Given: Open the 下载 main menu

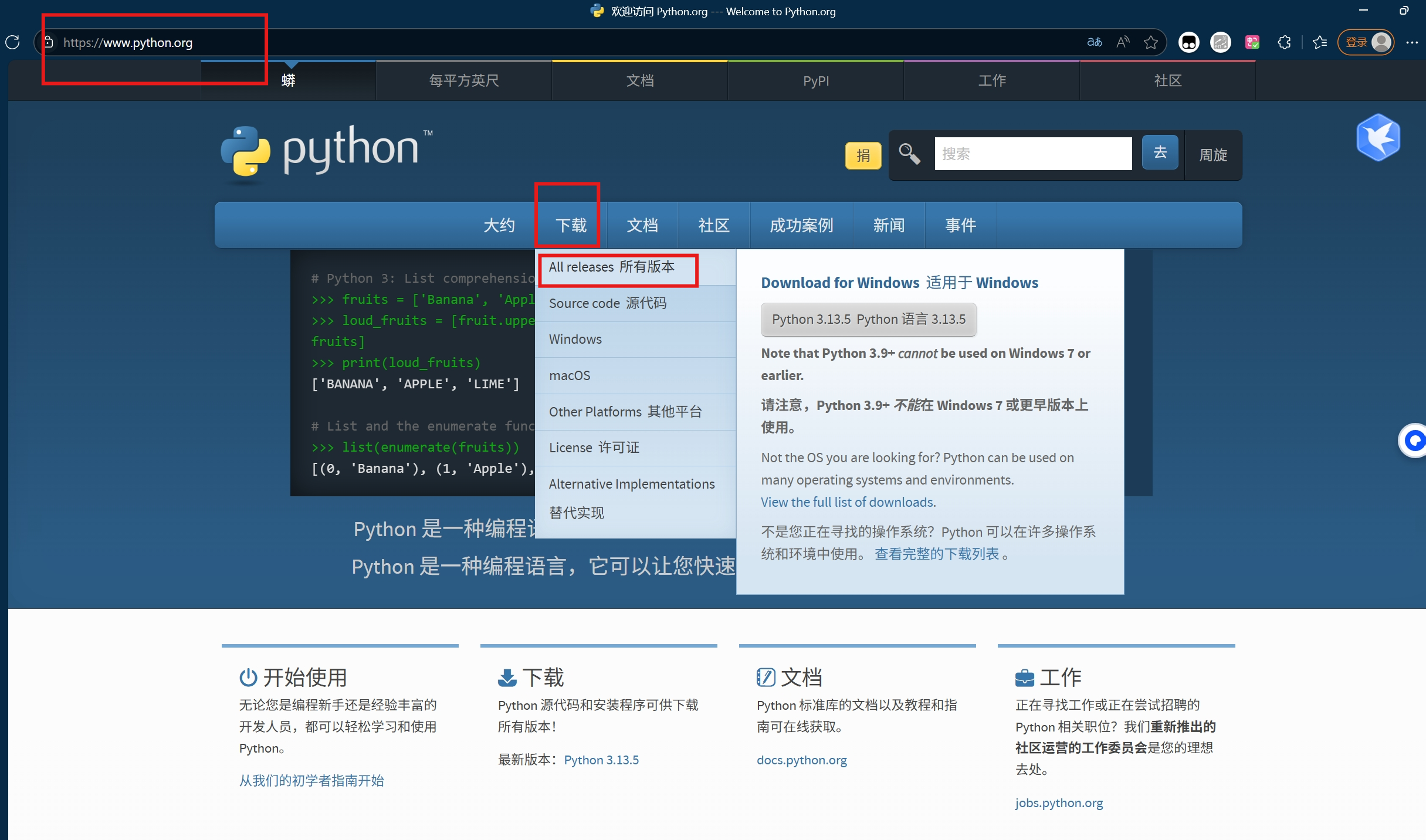Looking at the screenshot, I should tap(571, 225).
